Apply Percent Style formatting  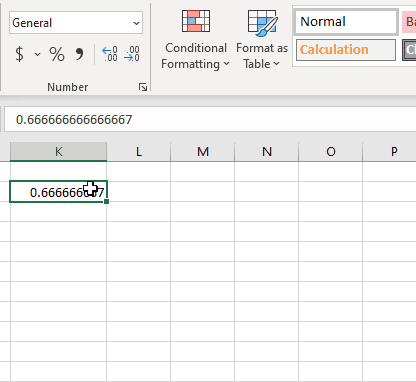click(57, 54)
